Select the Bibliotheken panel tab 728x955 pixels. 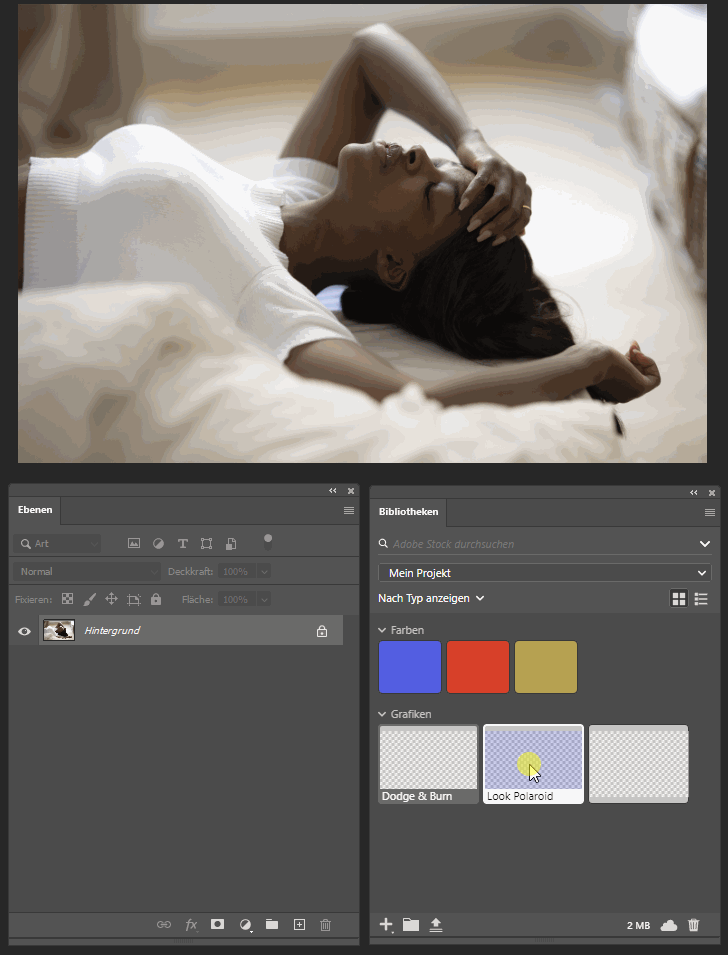408,511
